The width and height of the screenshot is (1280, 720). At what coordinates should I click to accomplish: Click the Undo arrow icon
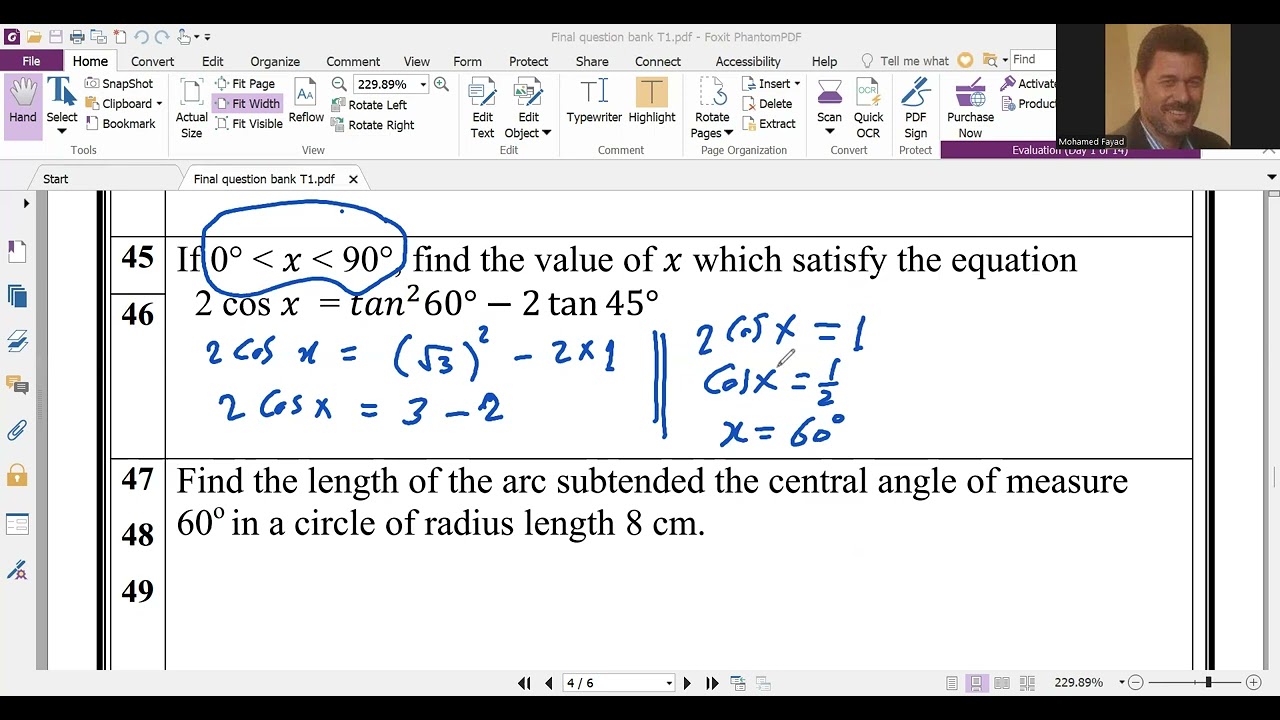pos(141,37)
